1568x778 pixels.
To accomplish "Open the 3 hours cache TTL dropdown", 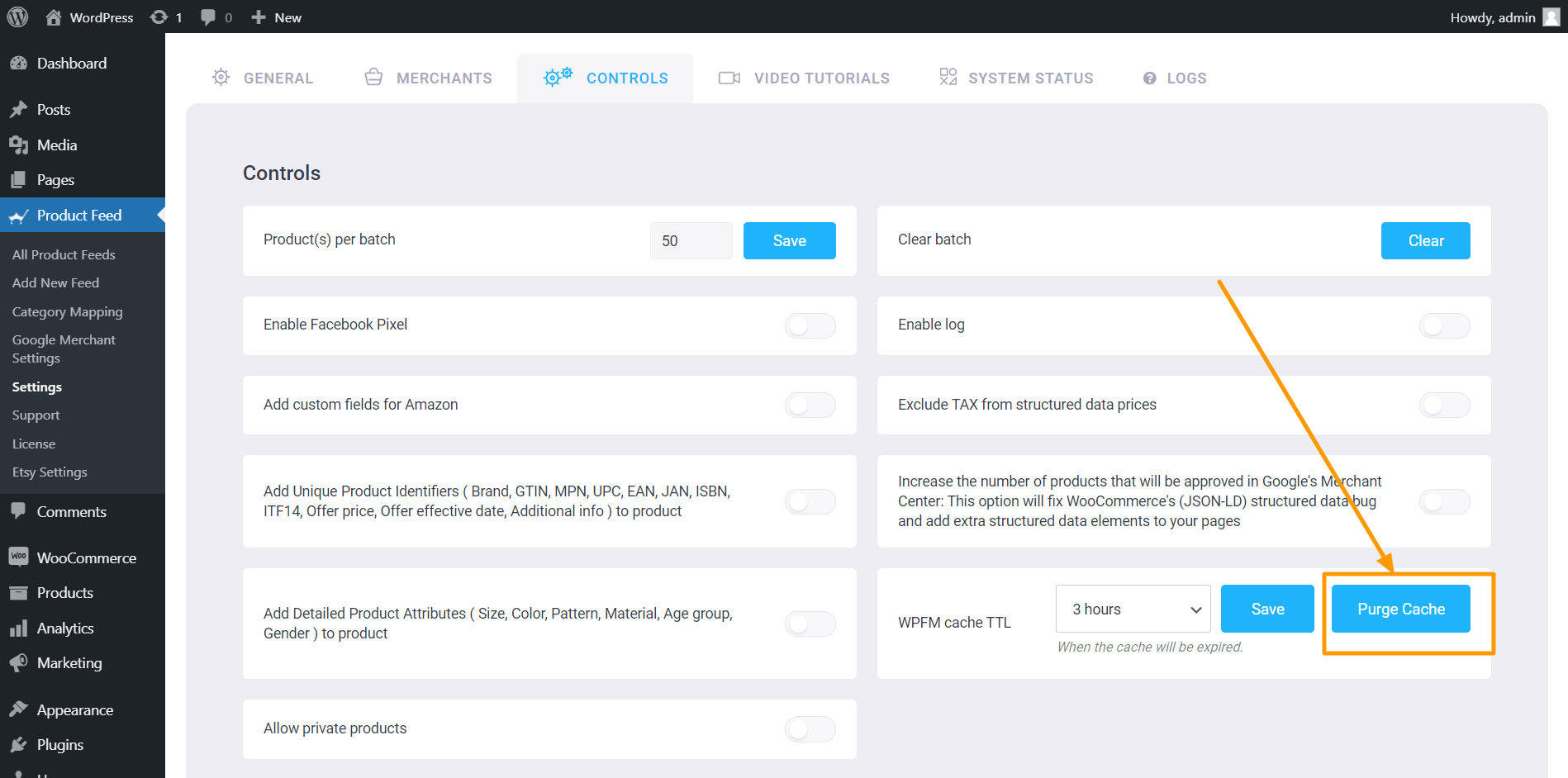I will [x=1133, y=609].
